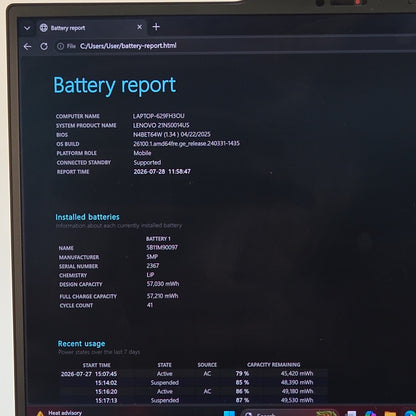Click the full charge capacity value 57,210 mWh
The image size is (416, 416).
coord(163,296)
